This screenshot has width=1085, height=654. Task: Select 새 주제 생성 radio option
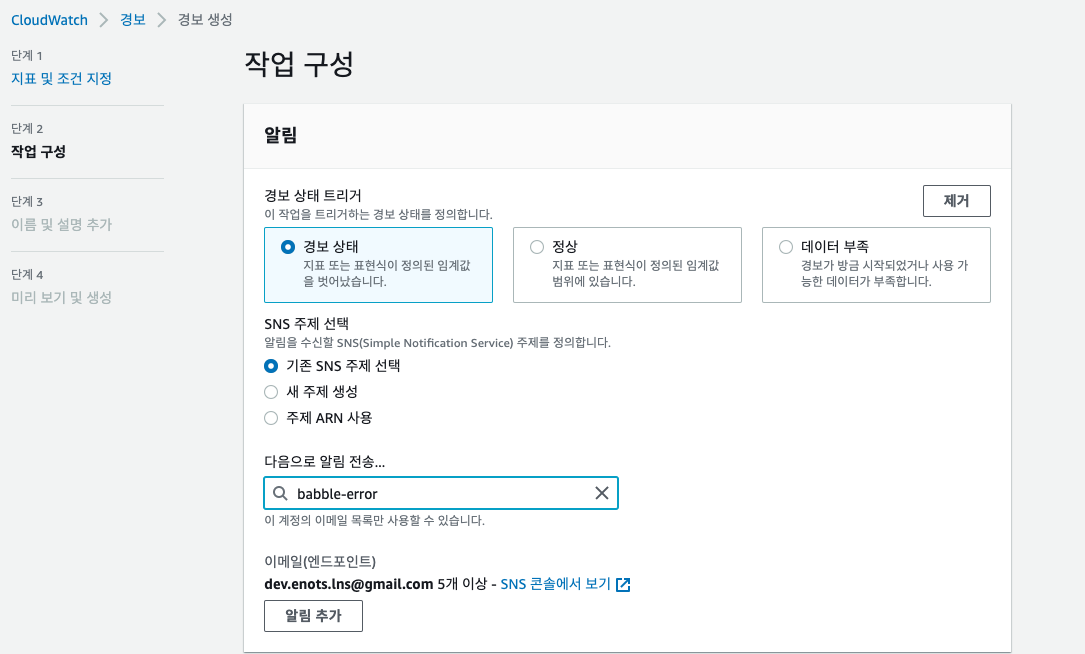[x=271, y=392]
